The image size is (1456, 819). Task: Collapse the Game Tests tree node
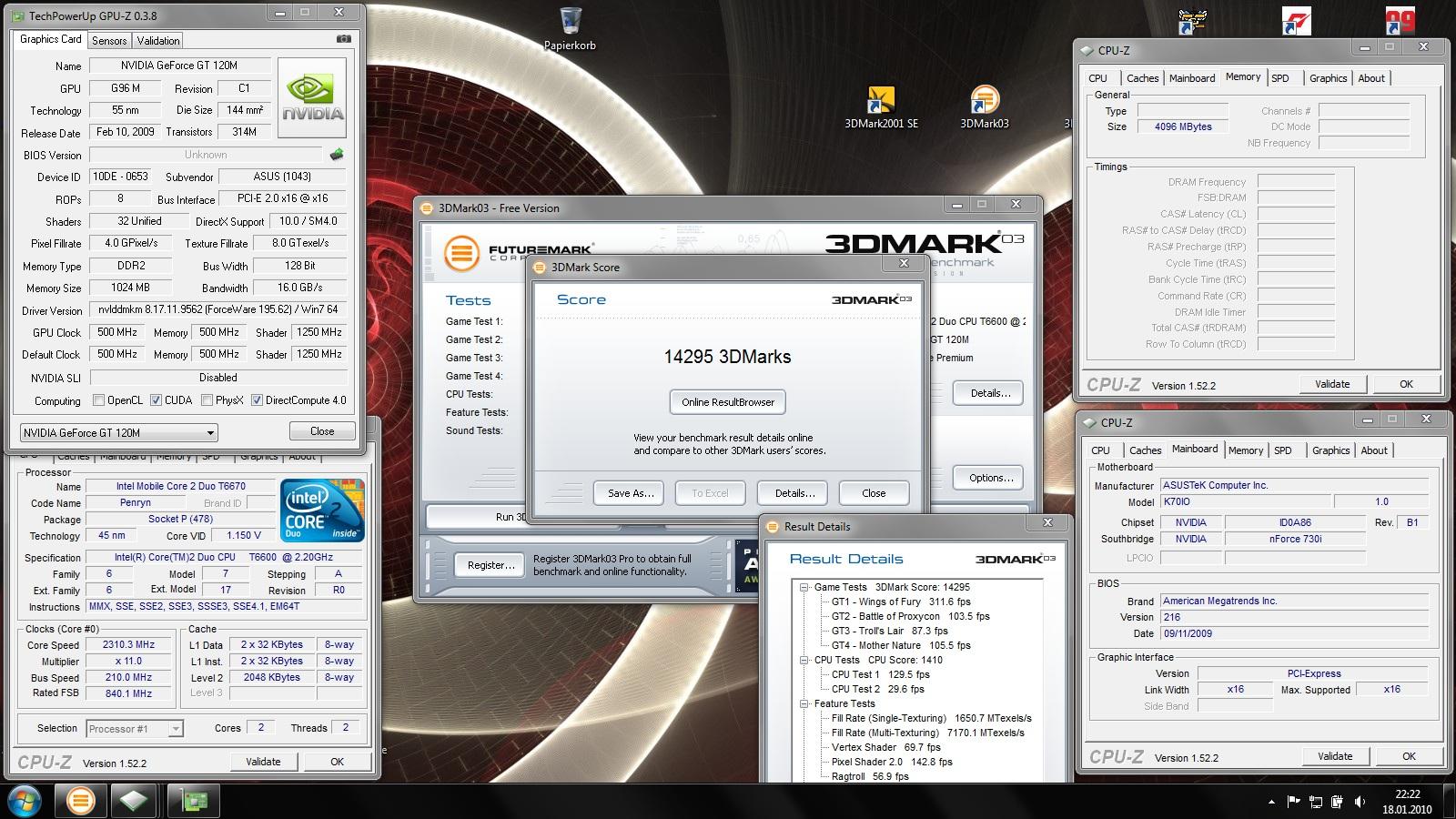coord(804,587)
